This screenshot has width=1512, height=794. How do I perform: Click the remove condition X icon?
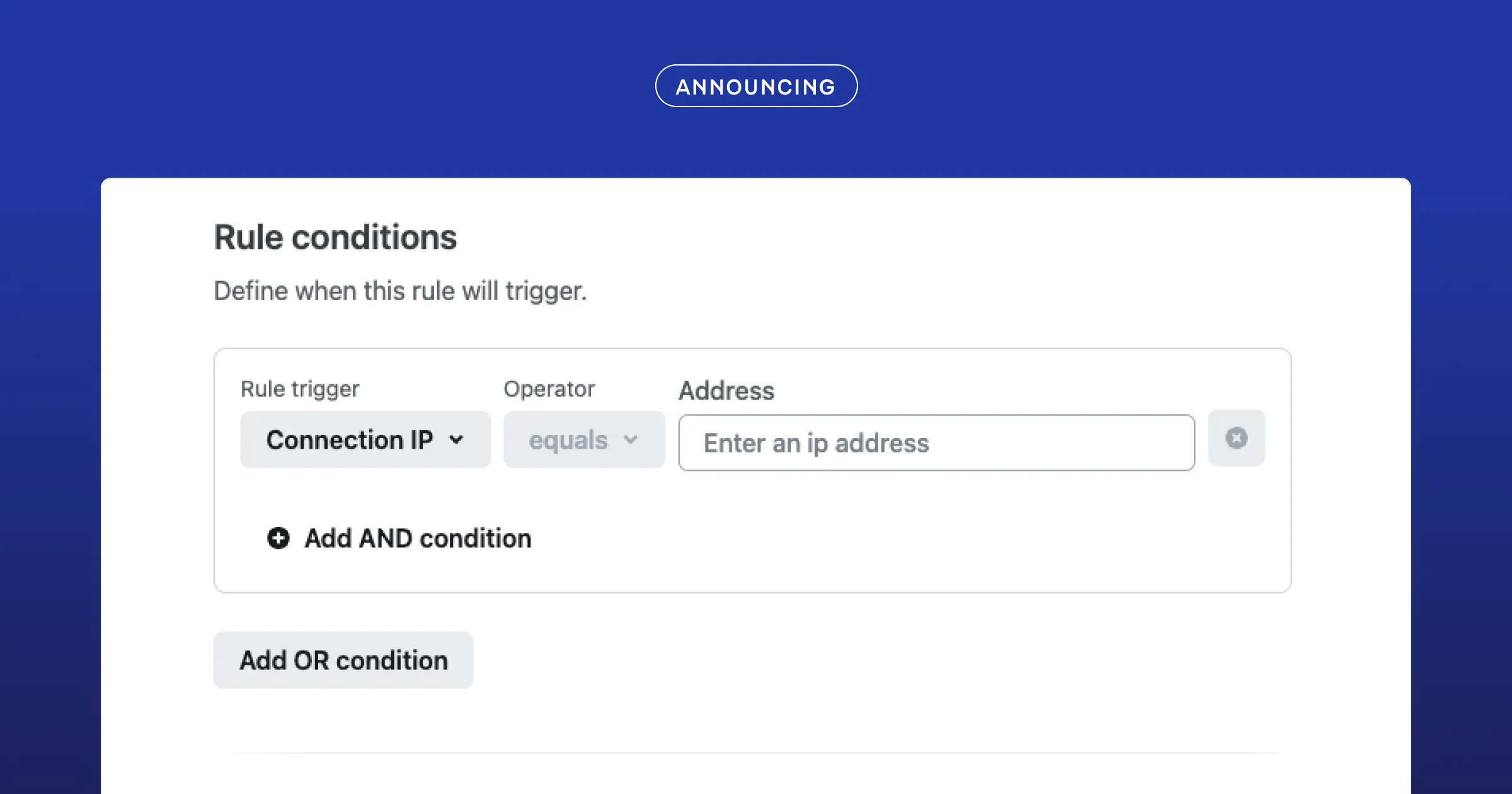1236,438
